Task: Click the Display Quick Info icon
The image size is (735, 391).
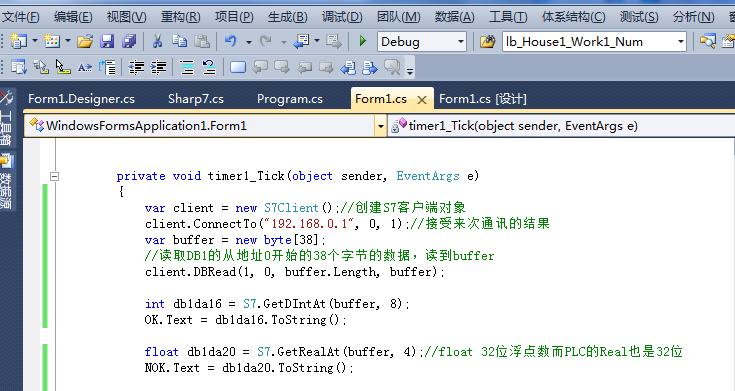Action: pos(63,67)
